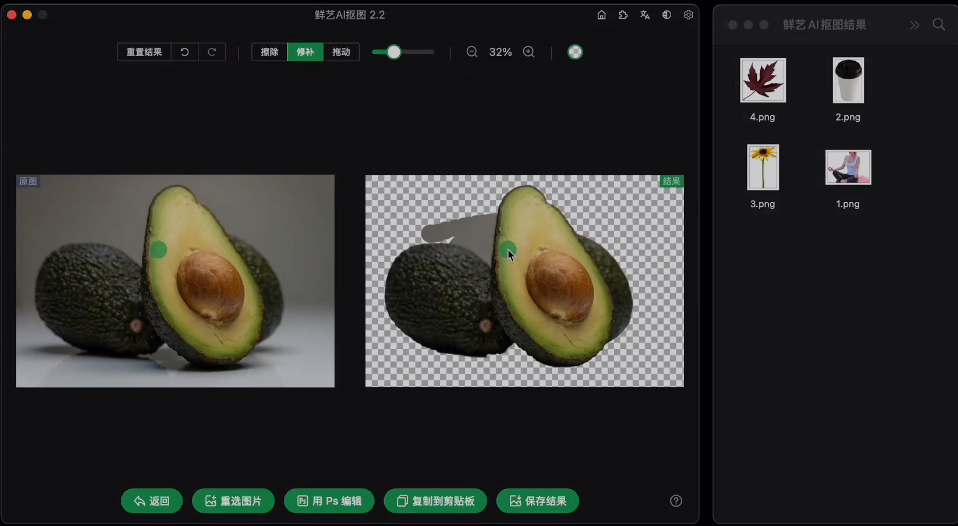Click the 1.png file name
Image resolution: width=958 pixels, height=526 pixels.
coord(848,203)
